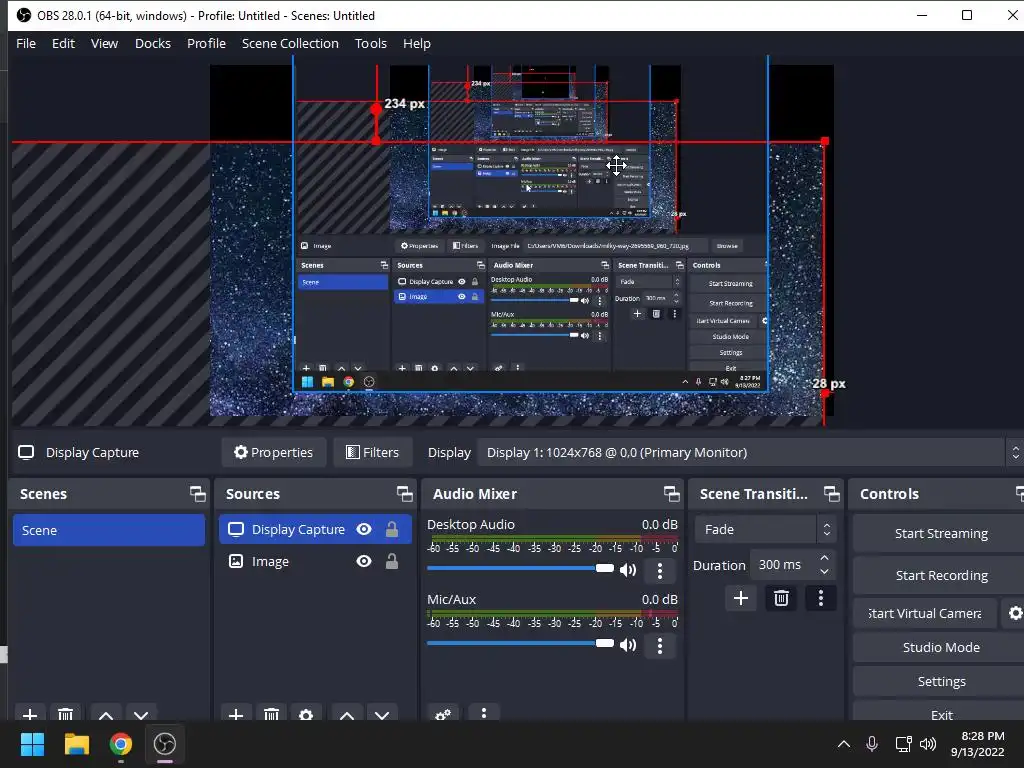The image size is (1024, 768).
Task: Click the microphone tray icon
Action: 872,744
